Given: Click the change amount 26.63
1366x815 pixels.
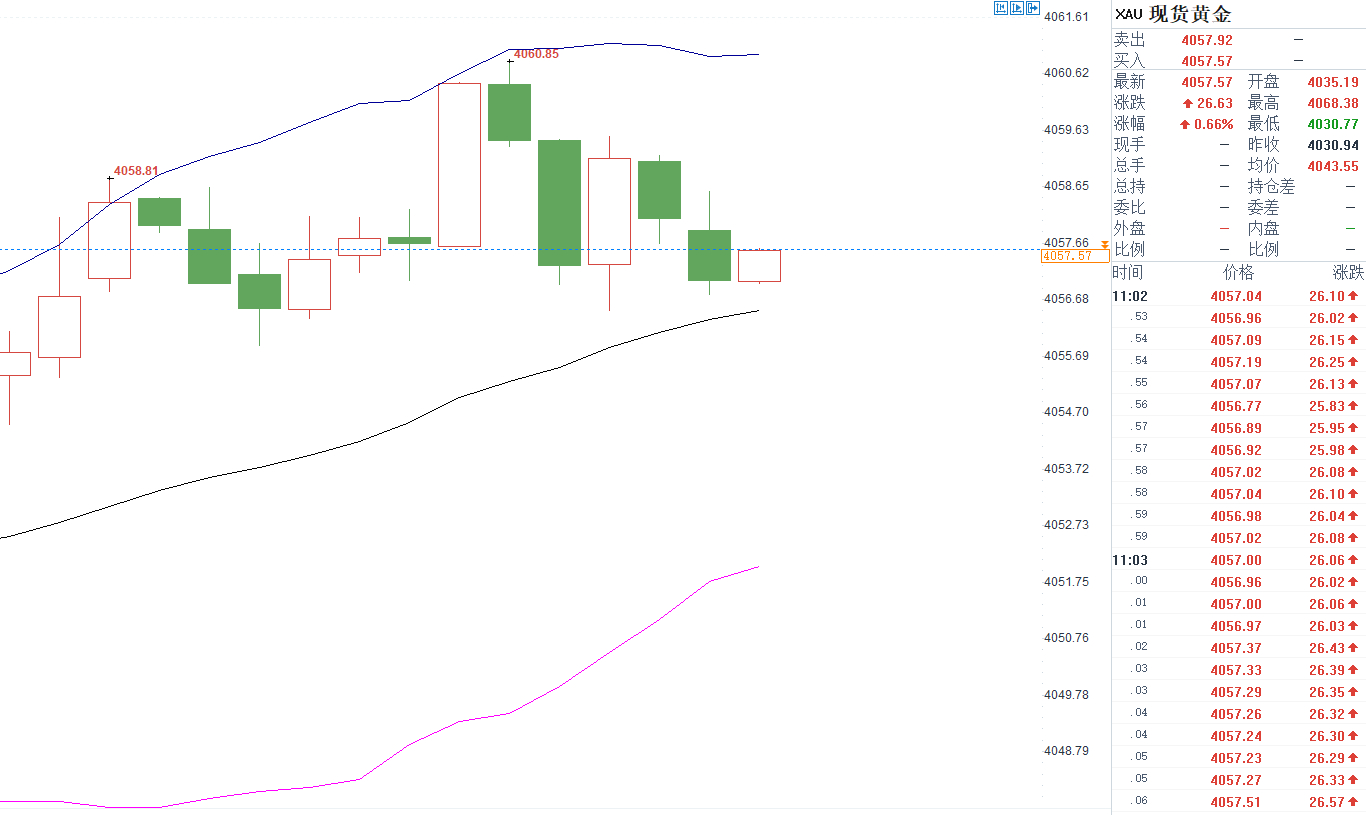Looking at the screenshot, I should pyautogui.click(x=1214, y=103).
